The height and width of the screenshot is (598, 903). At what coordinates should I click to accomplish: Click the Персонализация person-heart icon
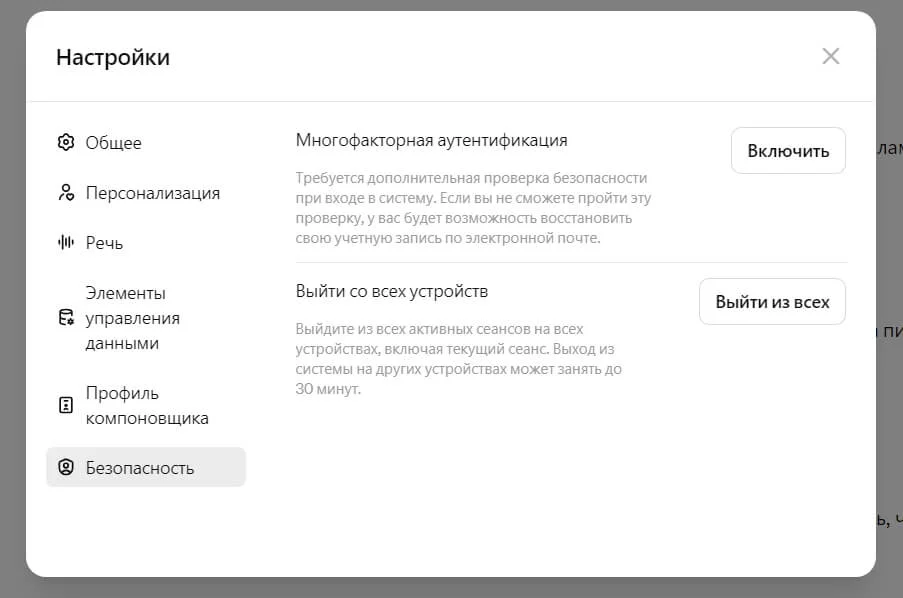point(66,192)
